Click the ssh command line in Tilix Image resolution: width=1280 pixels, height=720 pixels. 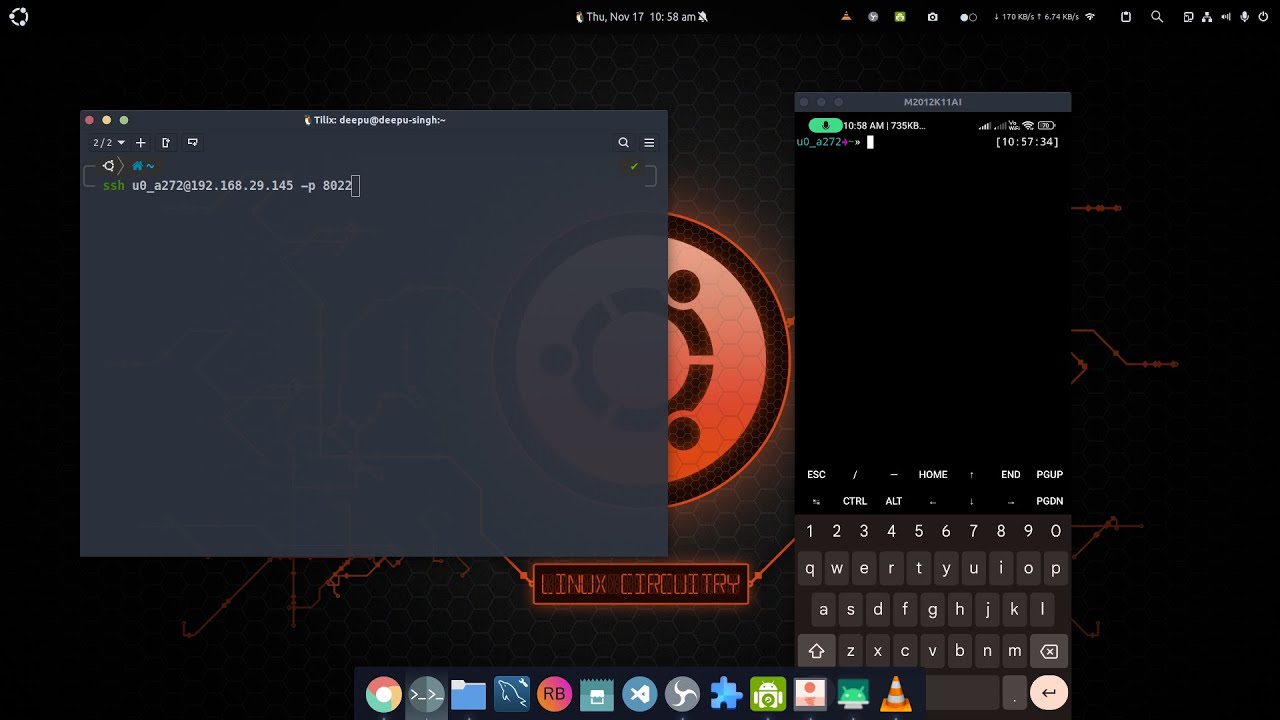[228, 186]
